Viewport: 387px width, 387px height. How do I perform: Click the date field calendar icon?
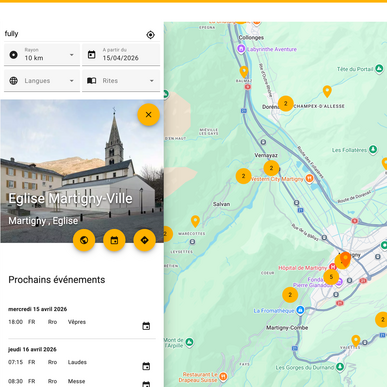coord(92,54)
